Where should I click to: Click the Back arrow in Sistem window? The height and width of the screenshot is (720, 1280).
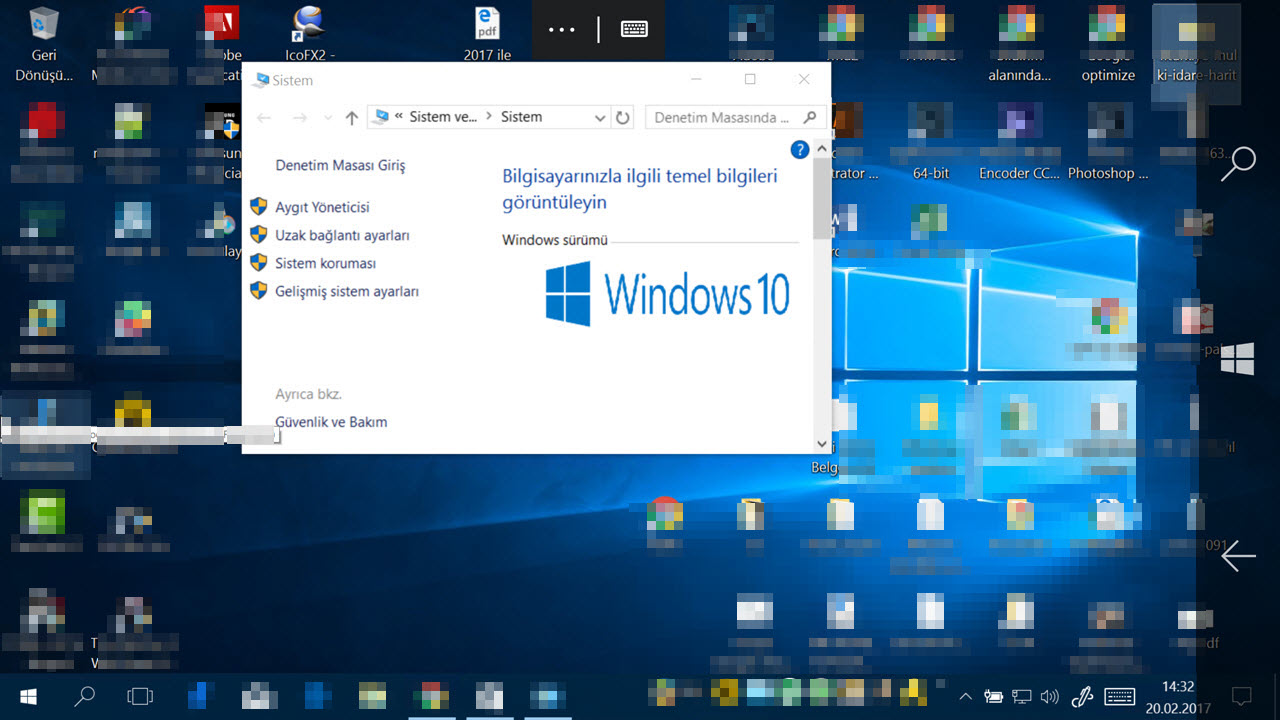click(264, 118)
